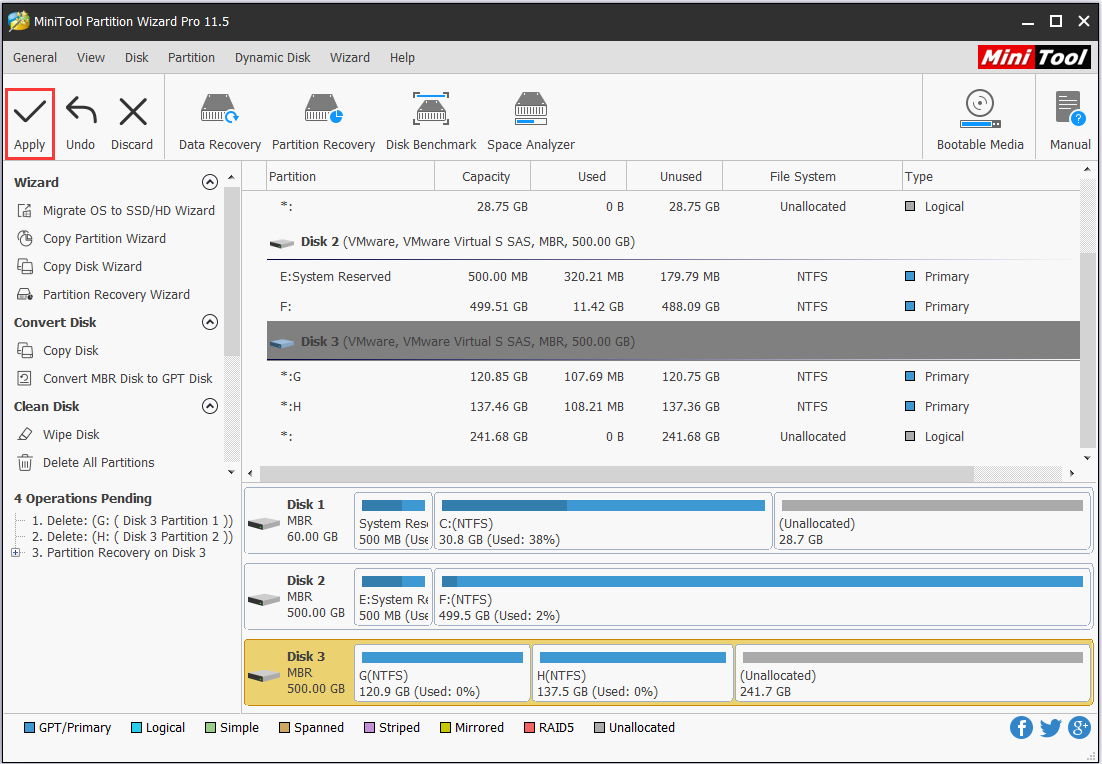Sort the list by the Type column header
Screen dimensions: 1102x764
pos(991,176)
